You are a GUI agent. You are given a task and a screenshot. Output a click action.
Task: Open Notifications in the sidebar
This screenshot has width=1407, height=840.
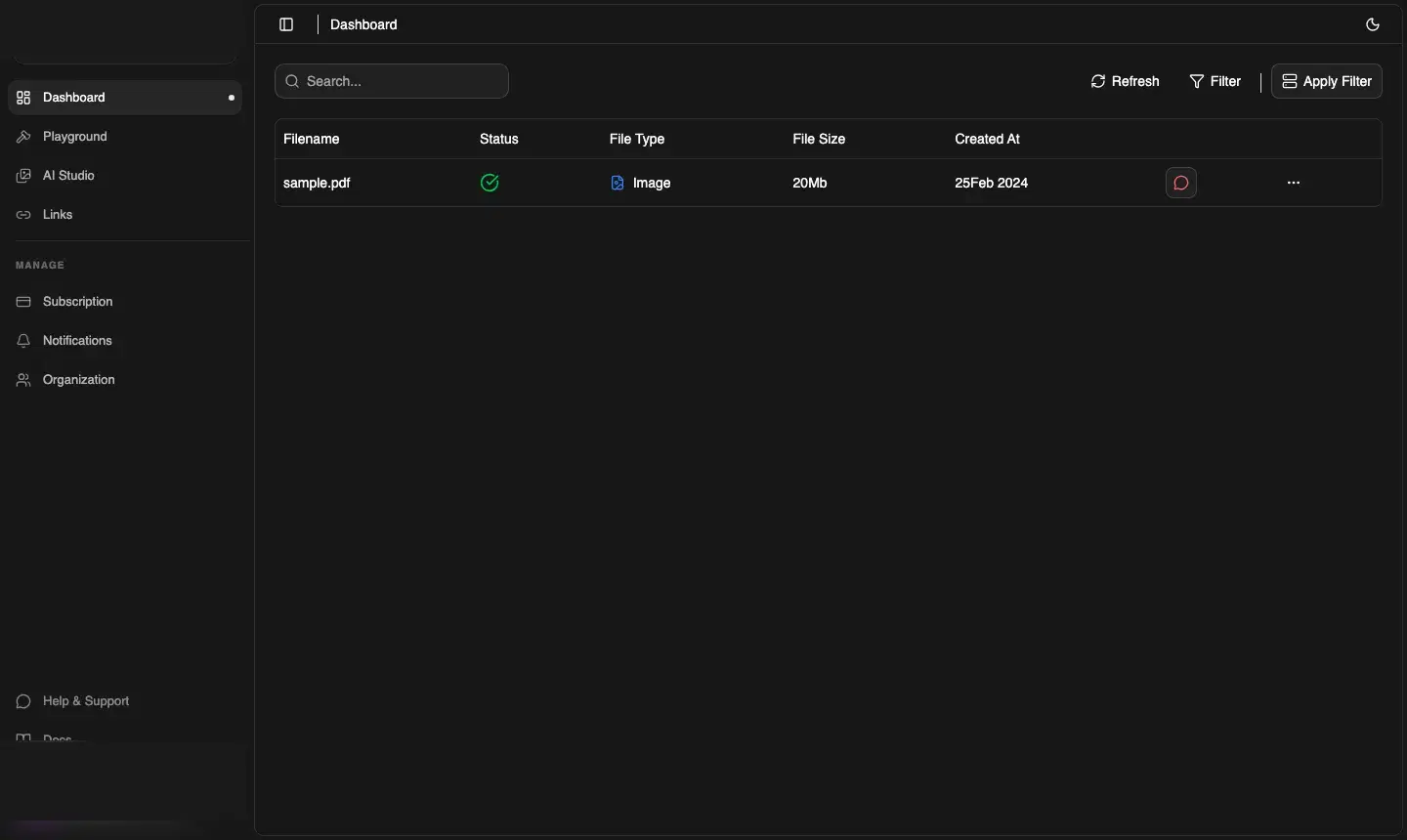[x=125, y=341]
